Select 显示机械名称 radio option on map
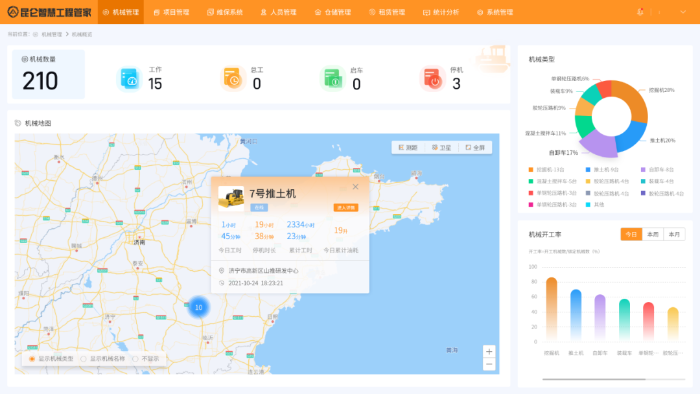 (x=103, y=359)
